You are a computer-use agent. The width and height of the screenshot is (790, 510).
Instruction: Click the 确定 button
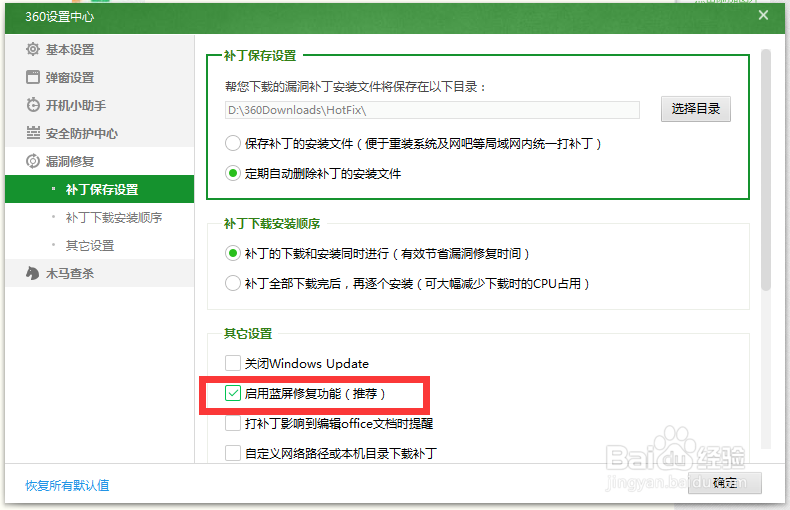point(725,483)
